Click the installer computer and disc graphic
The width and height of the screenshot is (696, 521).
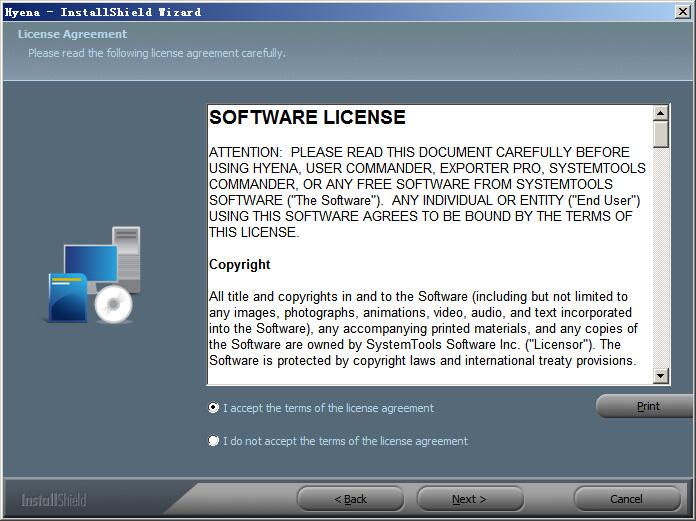coord(94,275)
